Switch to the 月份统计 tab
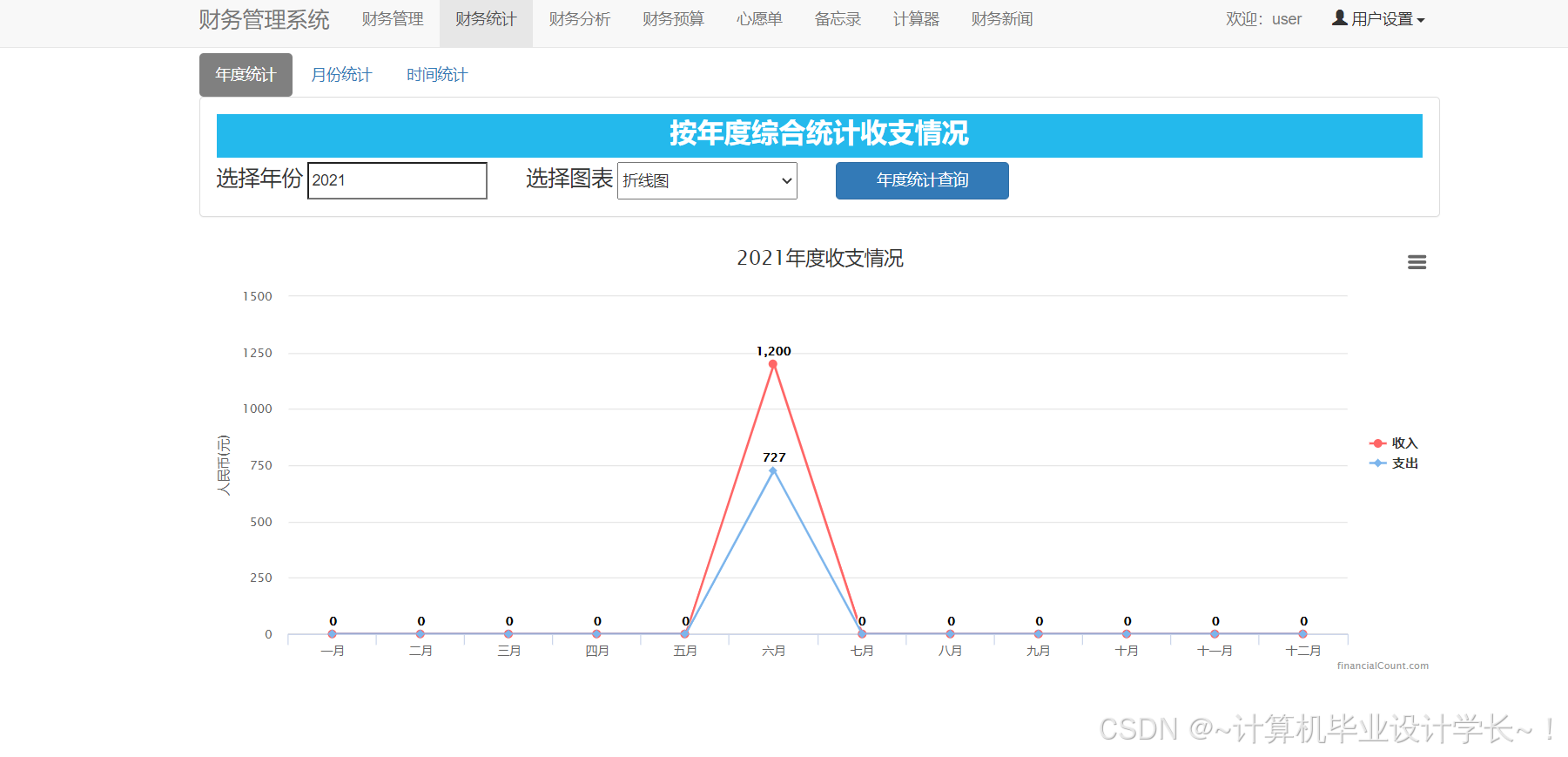This screenshot has height=757, width=1568. 341,75
